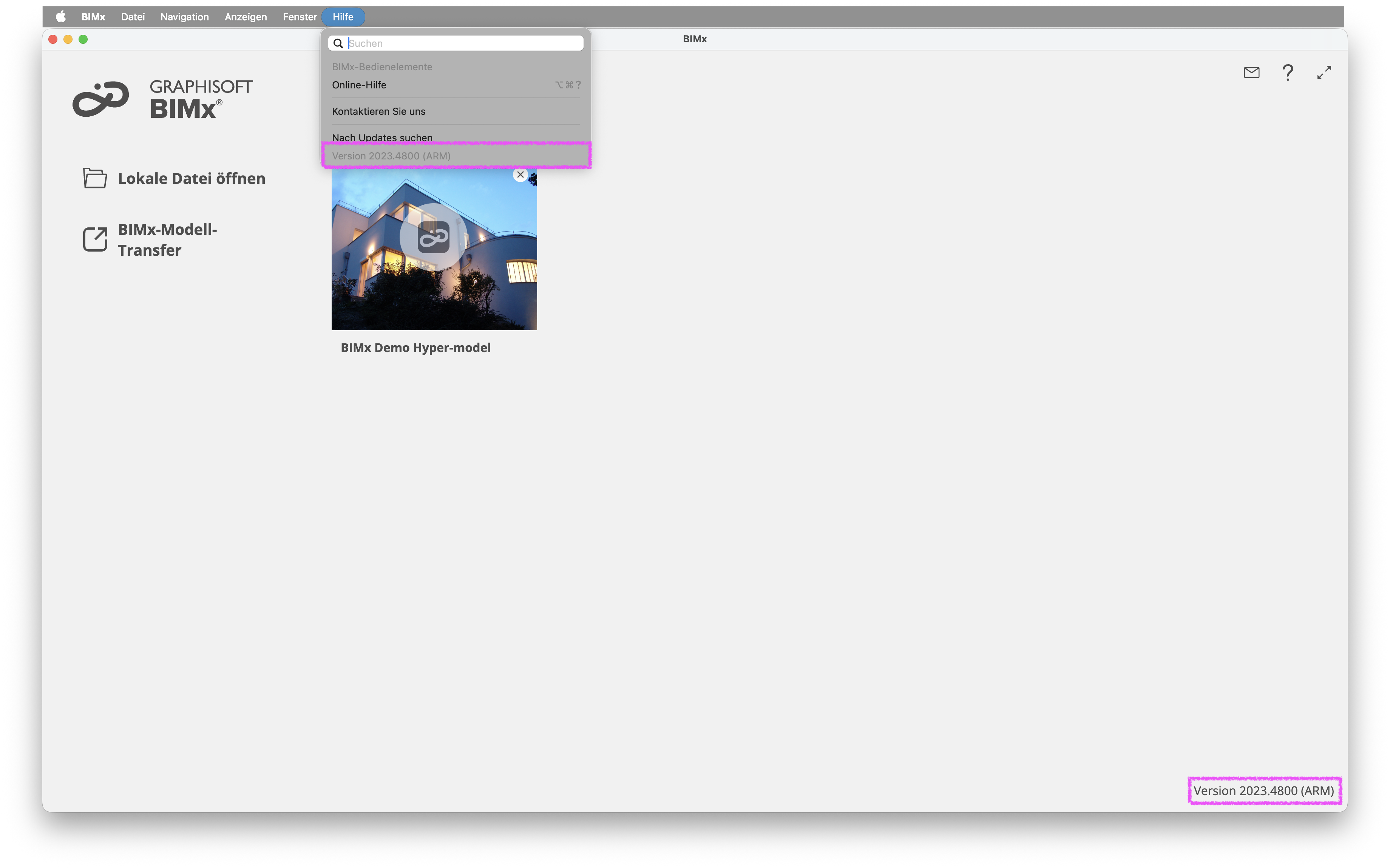Click the BIMx-Modell-Transfer share icon
The height and width of the screenshot is (868, 1390).
click(x=95, y=239)
